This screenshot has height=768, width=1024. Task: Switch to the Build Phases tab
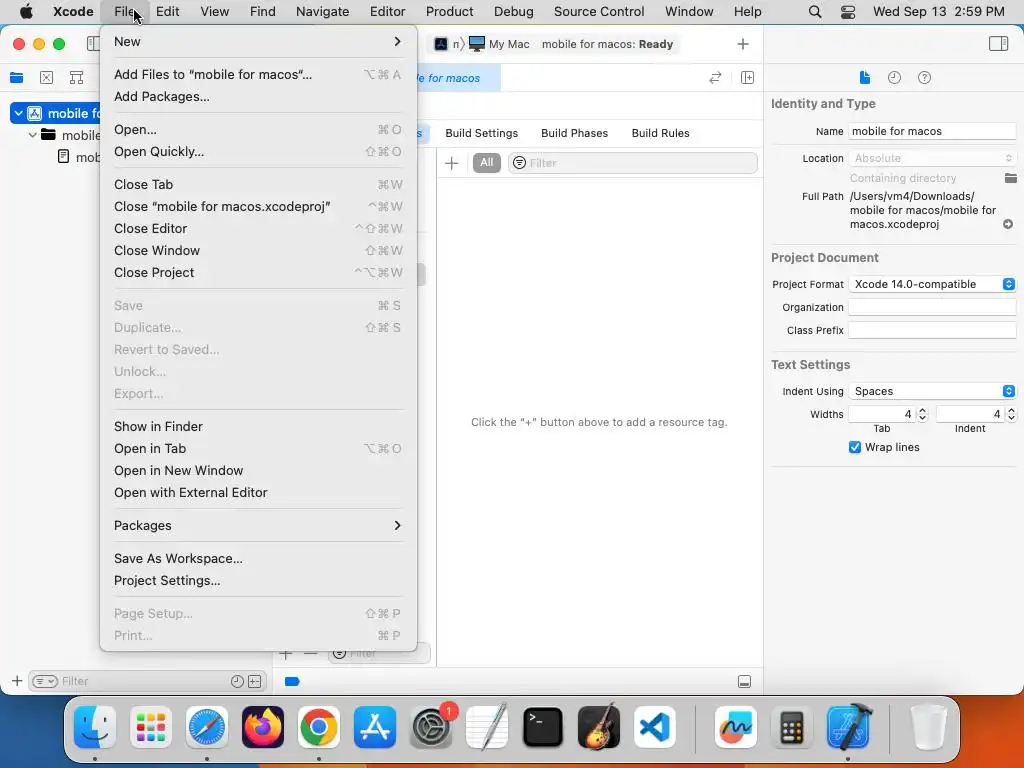point(574,133)
